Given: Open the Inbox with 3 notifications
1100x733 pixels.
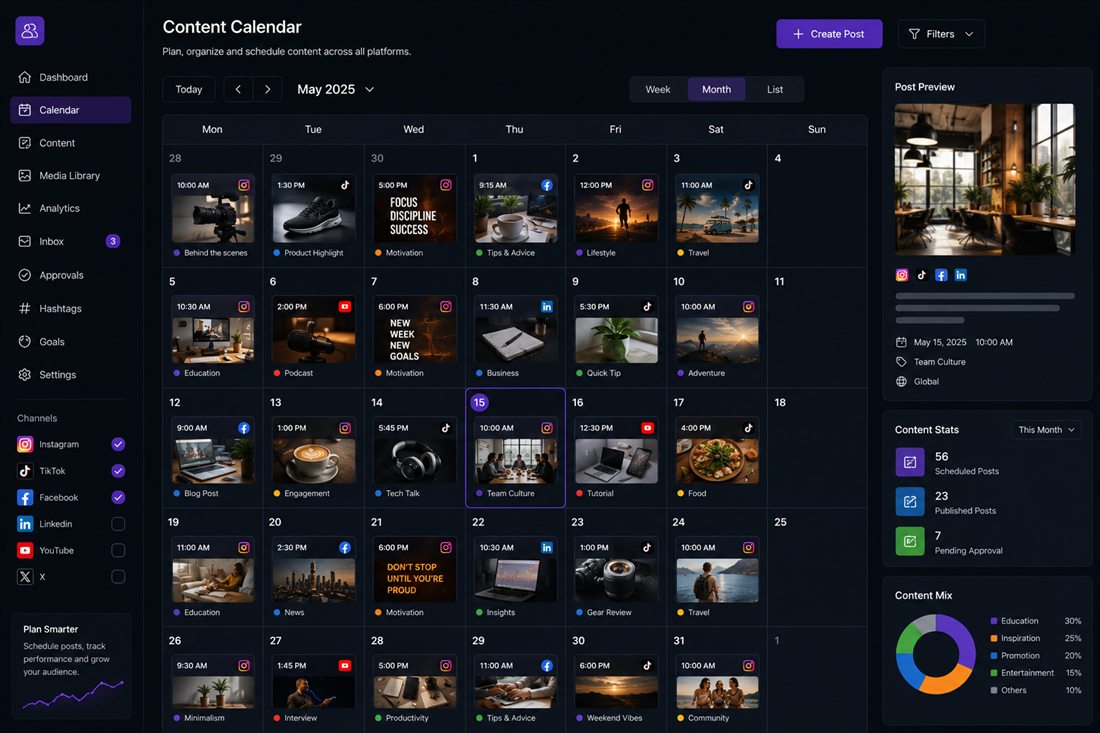Looking at the screenshot, I should tap(70, 241).
